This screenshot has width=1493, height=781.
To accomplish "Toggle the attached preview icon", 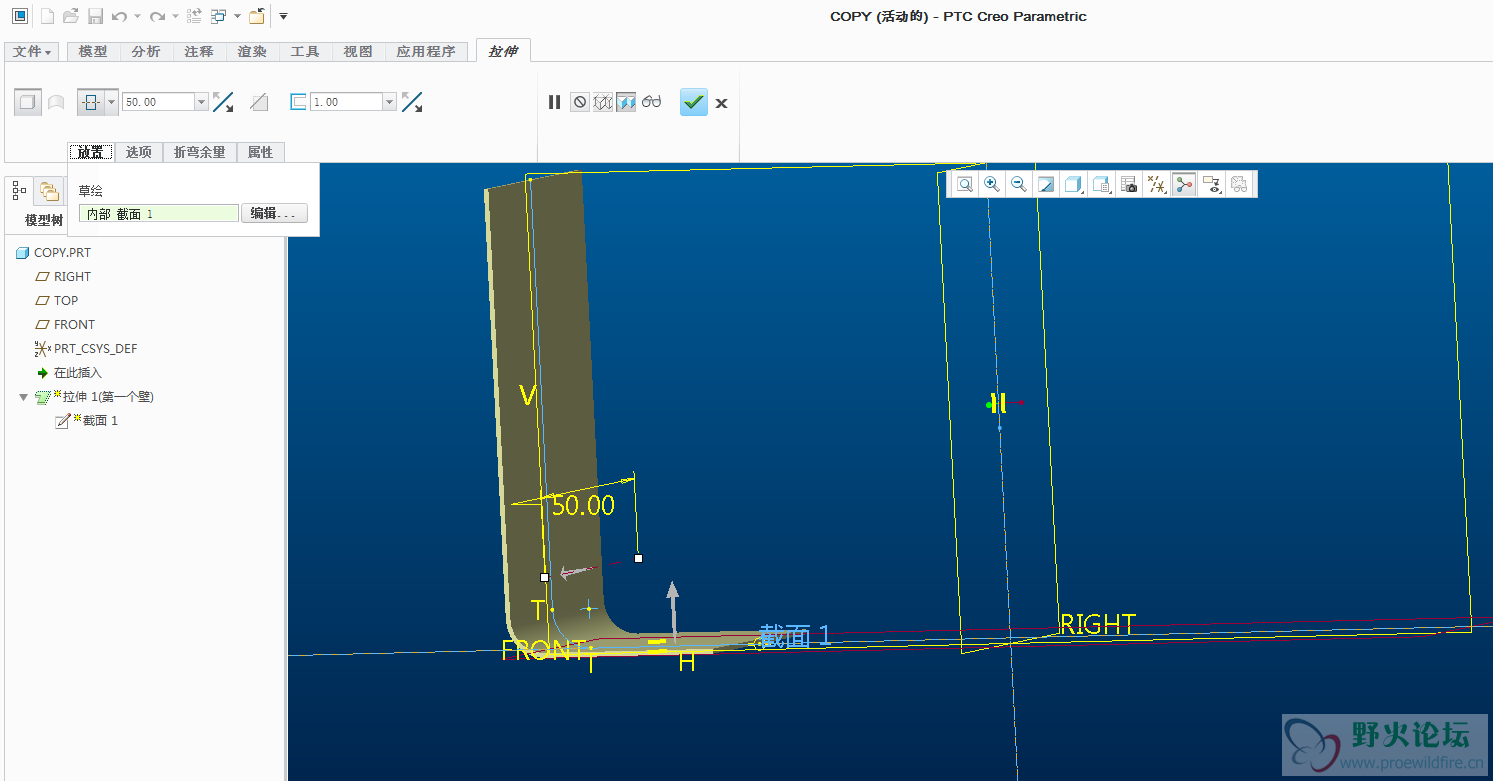I will click(x=626, y=102).
